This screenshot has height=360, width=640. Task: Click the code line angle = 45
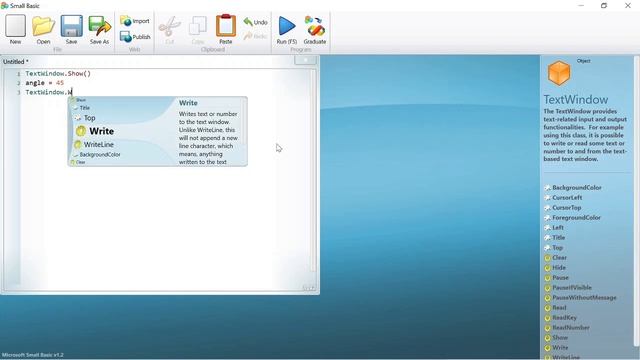tap(44, 83)
